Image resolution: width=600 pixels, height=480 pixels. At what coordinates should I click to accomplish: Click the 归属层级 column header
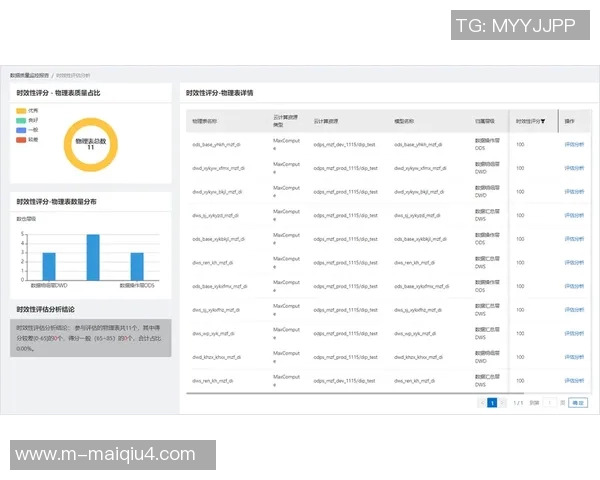point(484,121)
